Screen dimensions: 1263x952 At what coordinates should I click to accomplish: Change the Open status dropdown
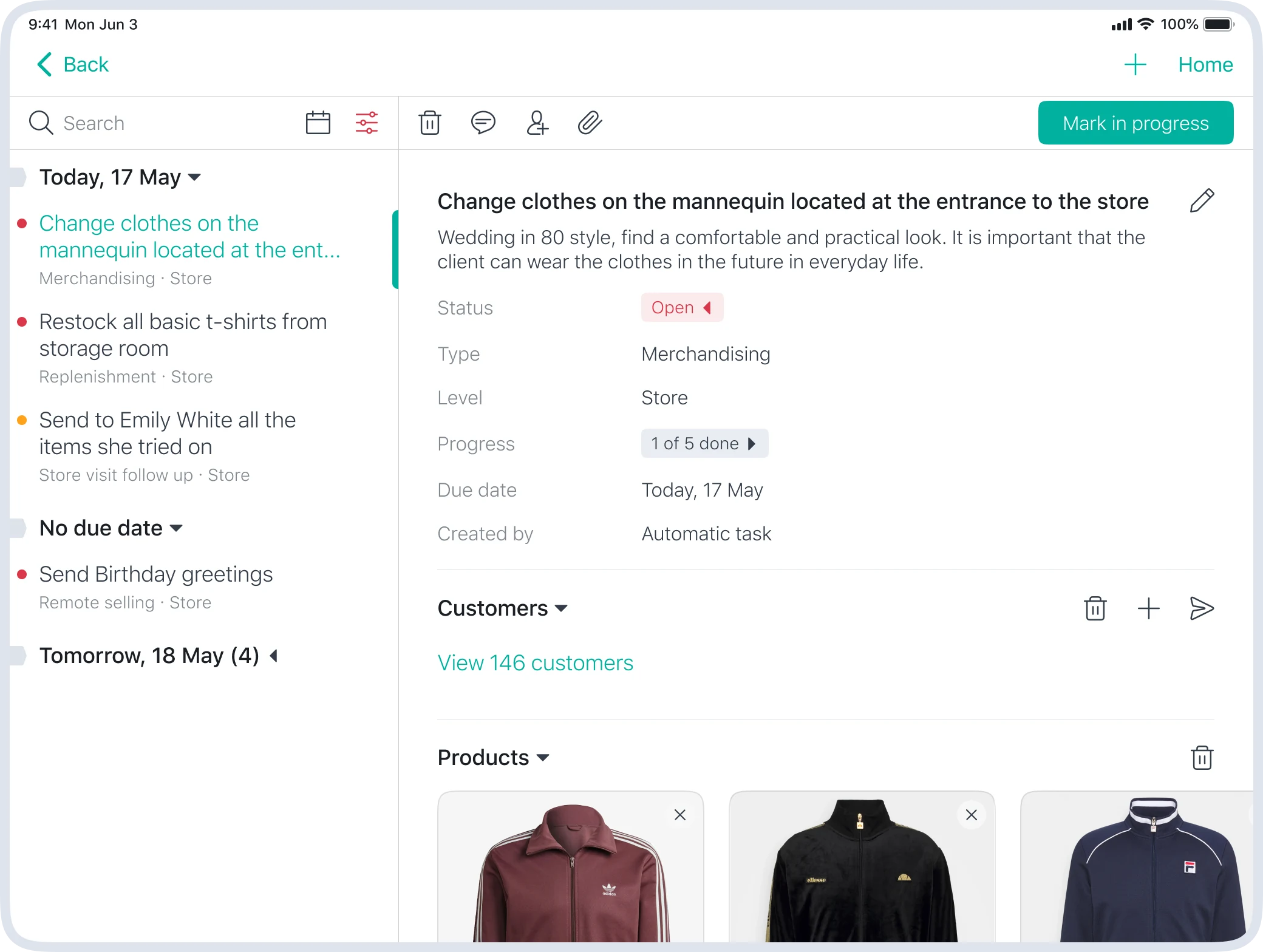tap(682, 307)
